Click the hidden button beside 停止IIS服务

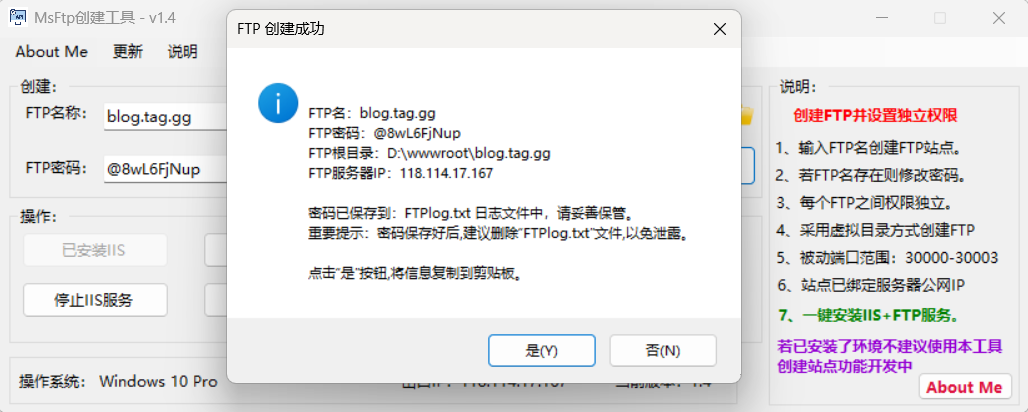216,300
